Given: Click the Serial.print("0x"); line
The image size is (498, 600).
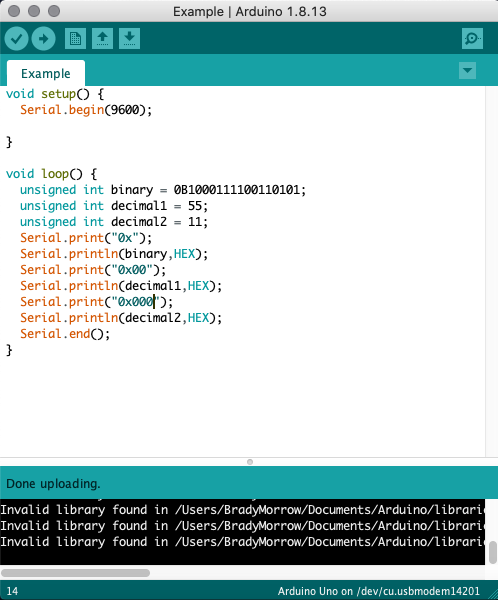Looking at the screenshot, I should [86, 238].
